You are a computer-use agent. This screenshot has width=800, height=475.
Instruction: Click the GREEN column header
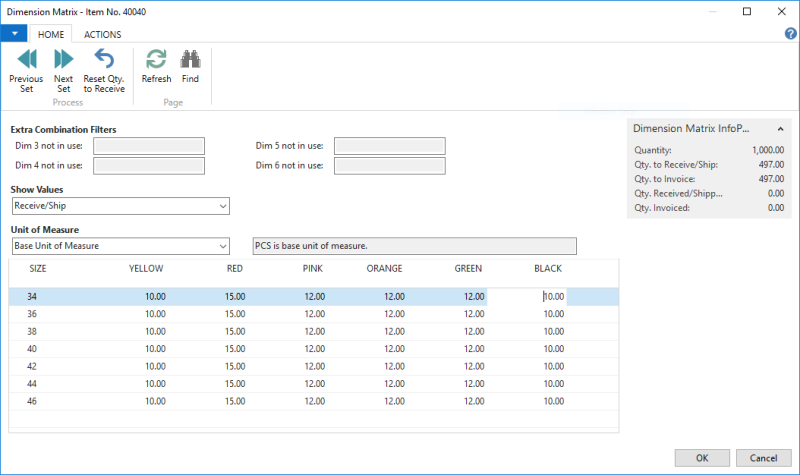pyautogui.click(x=468, y=268)
